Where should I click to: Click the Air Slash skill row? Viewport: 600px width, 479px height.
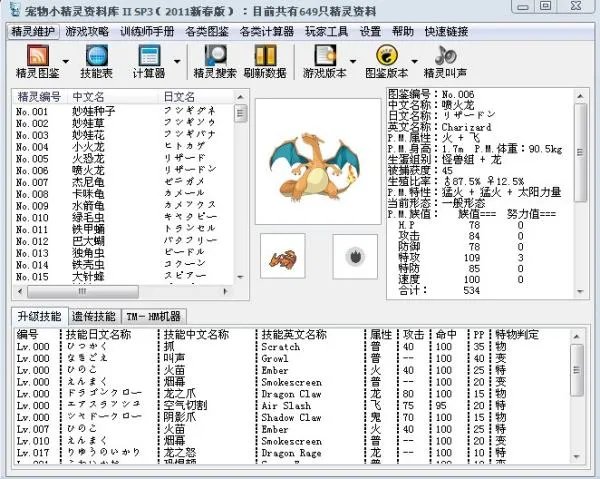(x=291, y=406)
